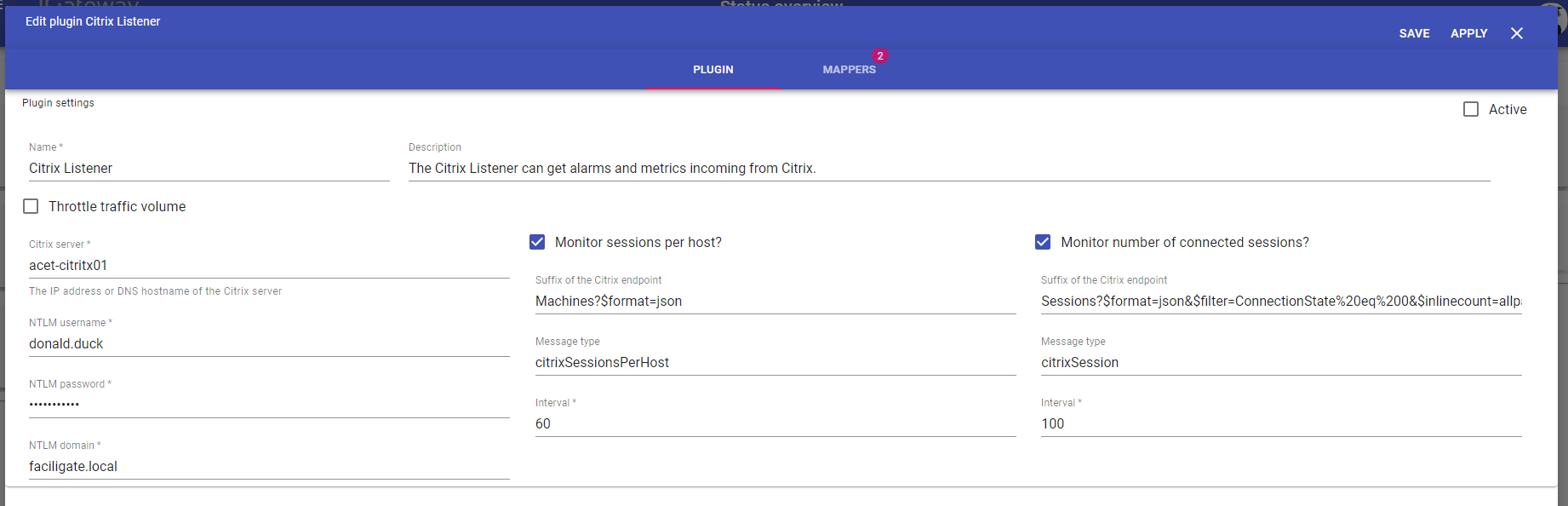Switch to the Mappers tab
Screen dimensions: 1568x506
click(x=849, y=70)
